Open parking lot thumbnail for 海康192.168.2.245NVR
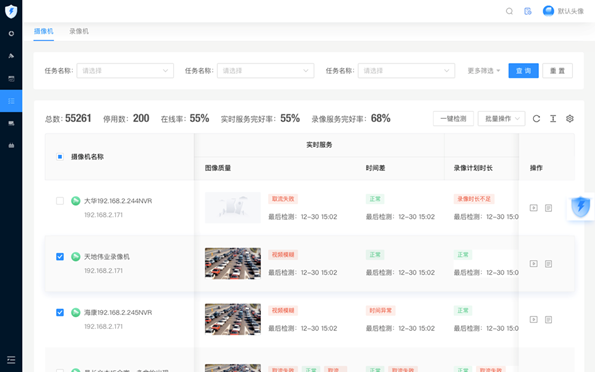Screen dimensions: 595x372 pos(233,319)
